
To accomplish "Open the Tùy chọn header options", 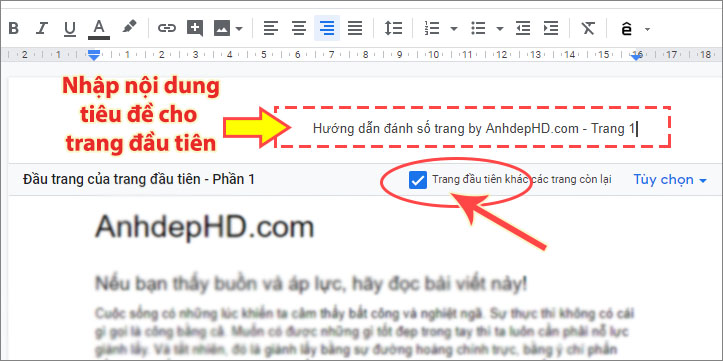I will click(x=670, y=179).
